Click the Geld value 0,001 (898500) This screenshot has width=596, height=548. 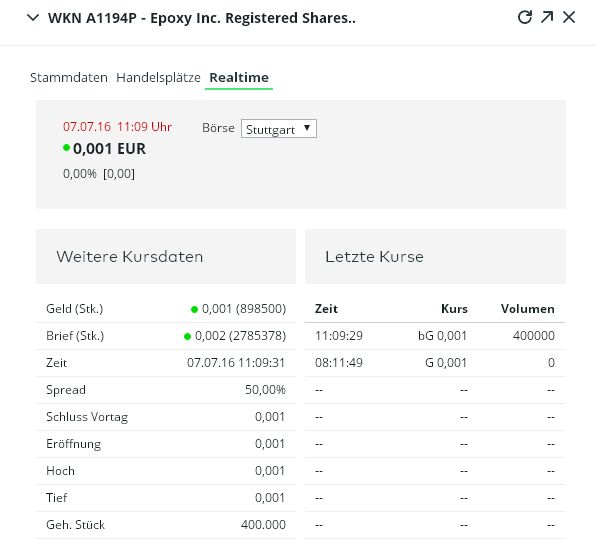coord(244,309)
